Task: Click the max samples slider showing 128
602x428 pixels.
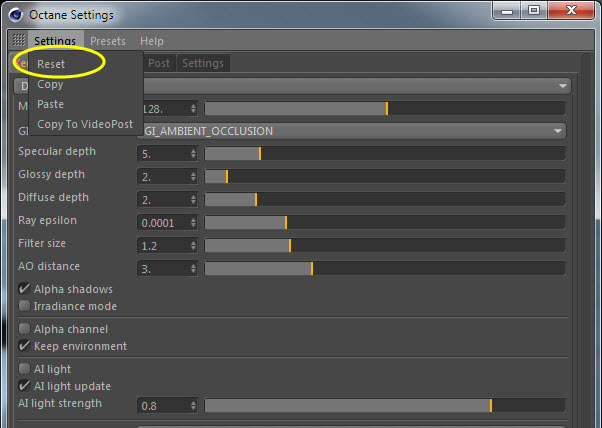Action: click(x=385, y=109)
